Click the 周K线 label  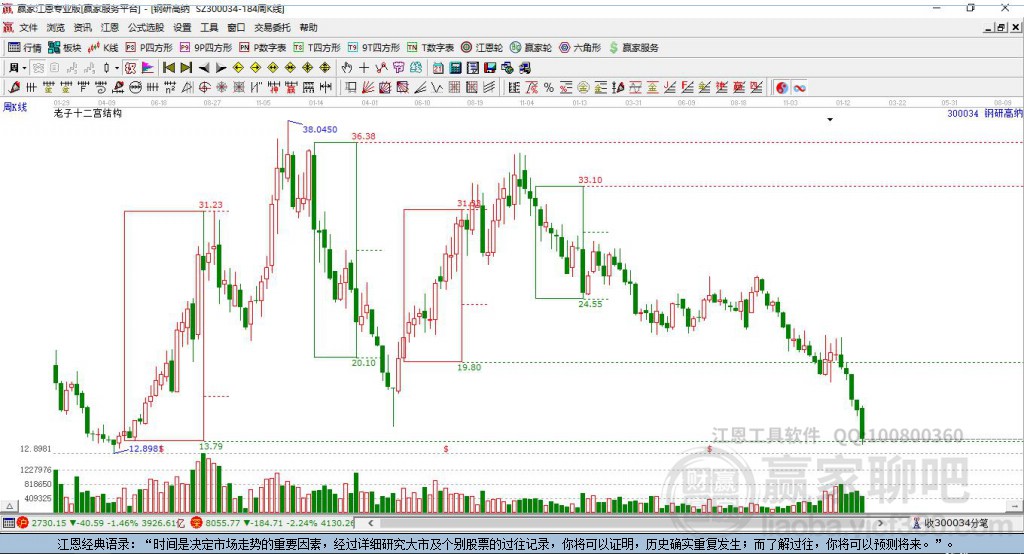[15, 106]
